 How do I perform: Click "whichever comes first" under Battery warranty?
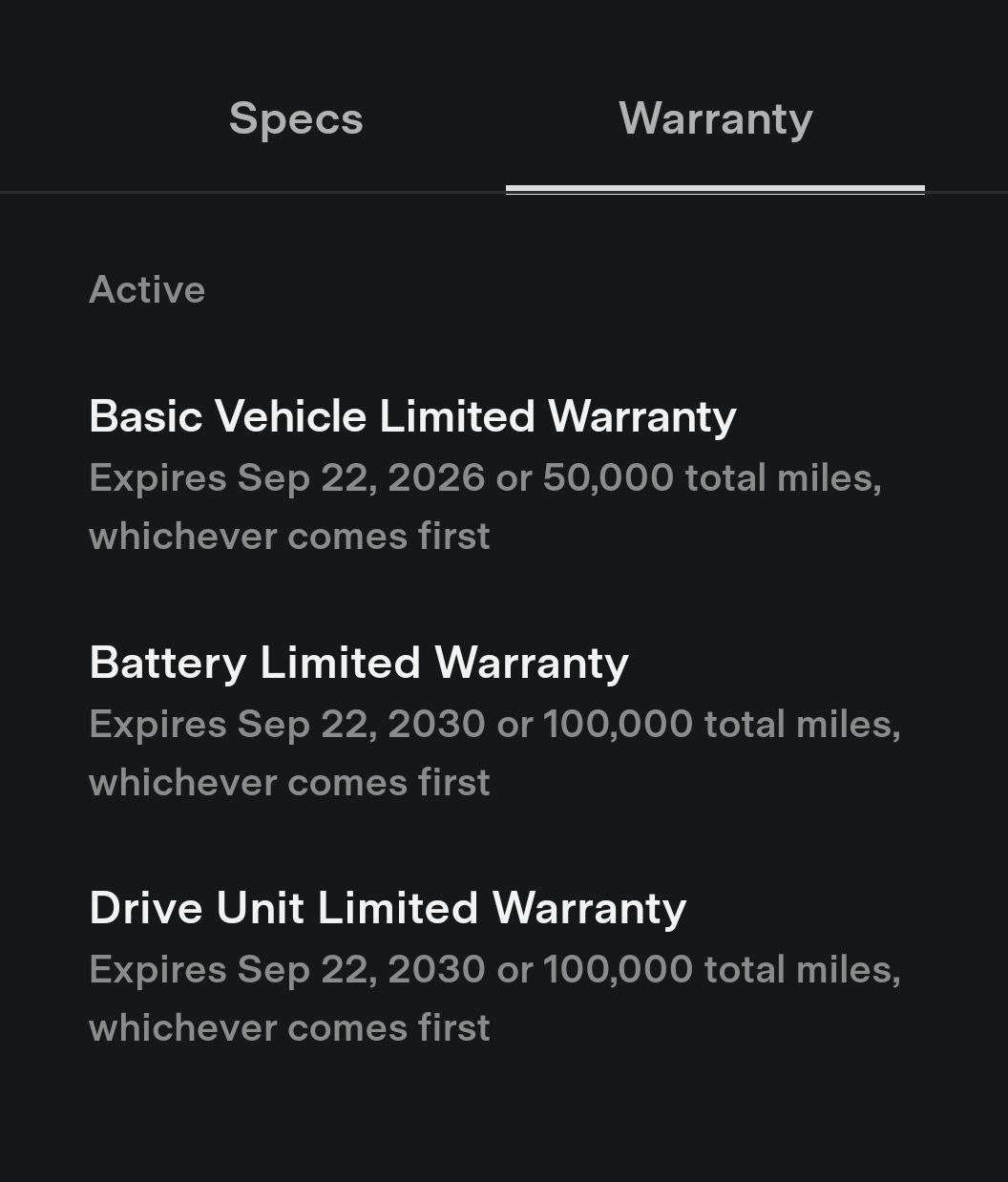pyautogui.click(x=289, y=782)
